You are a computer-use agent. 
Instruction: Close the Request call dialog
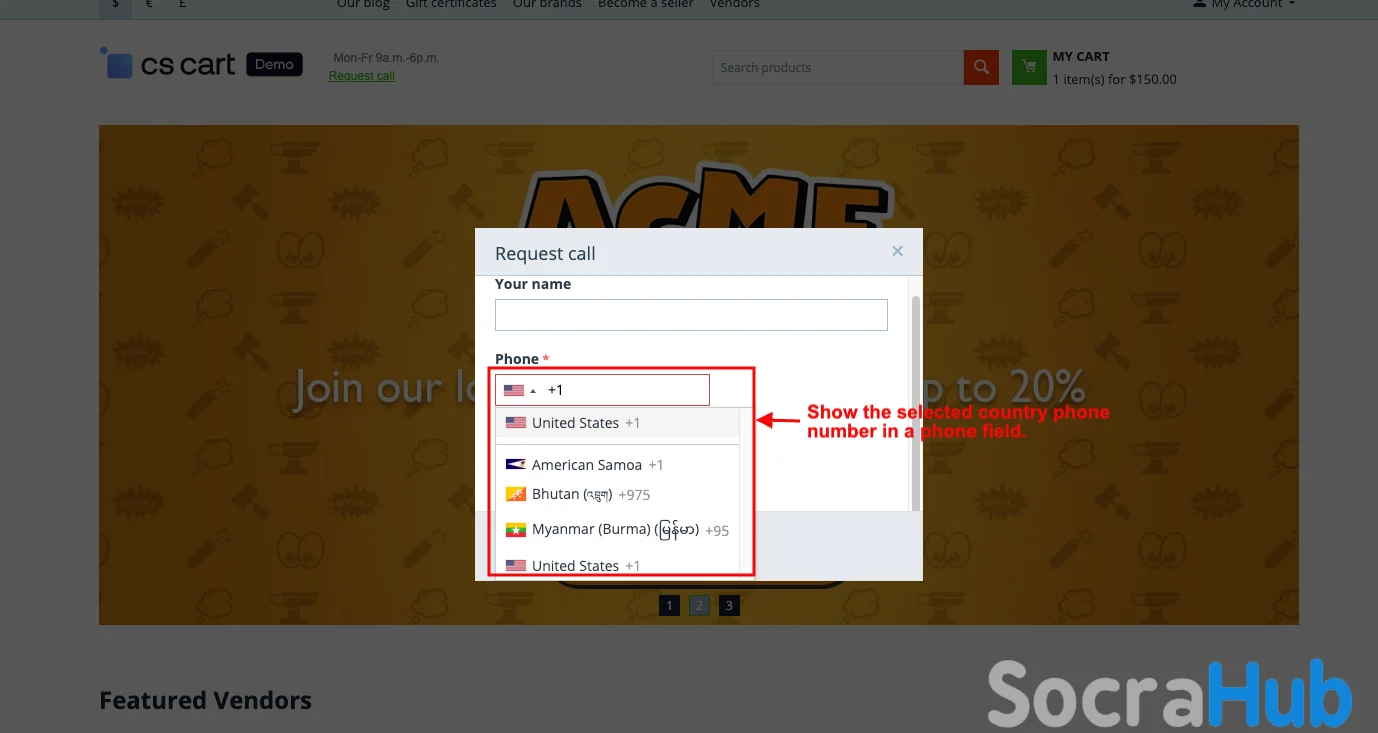[x=897, y=251]
